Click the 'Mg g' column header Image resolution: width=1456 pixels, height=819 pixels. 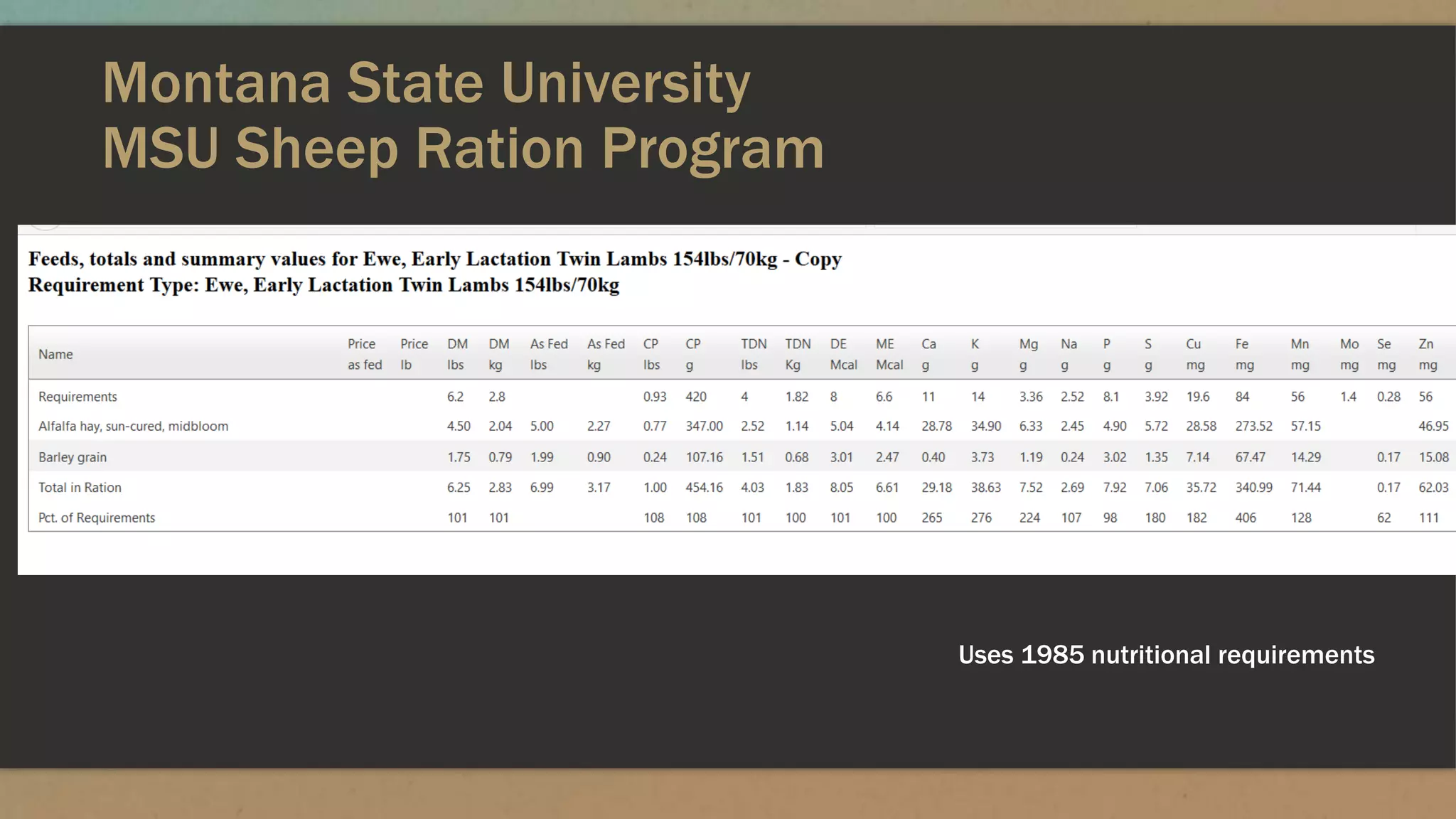1028,354
